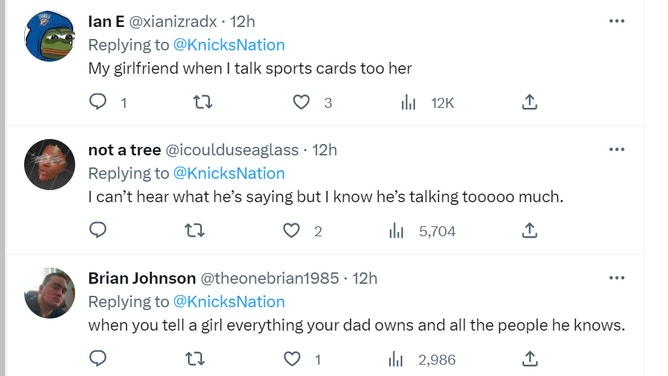Open @KnicksNation link in Brian Johnson's reply
Screen dimensions: 668x376
pyautogui.click(x=229, y=301)
